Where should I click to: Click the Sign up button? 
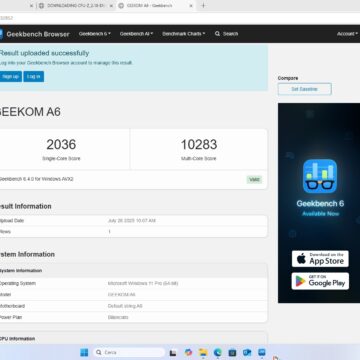tap(10, 76)
